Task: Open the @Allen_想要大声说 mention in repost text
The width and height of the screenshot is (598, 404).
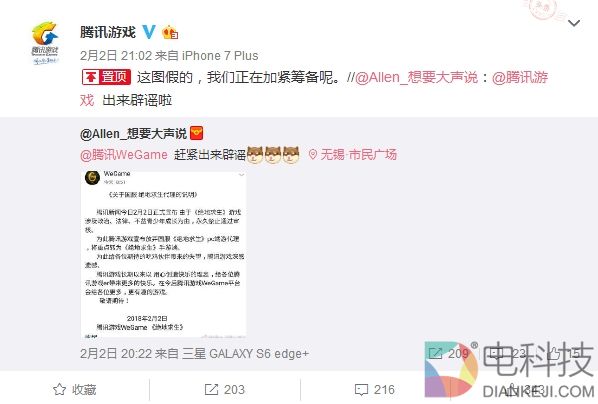Action: point(416,77)
